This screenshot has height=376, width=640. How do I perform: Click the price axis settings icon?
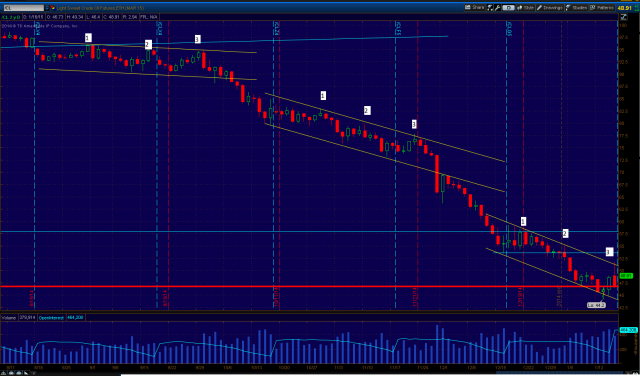[x=623, y=17]
